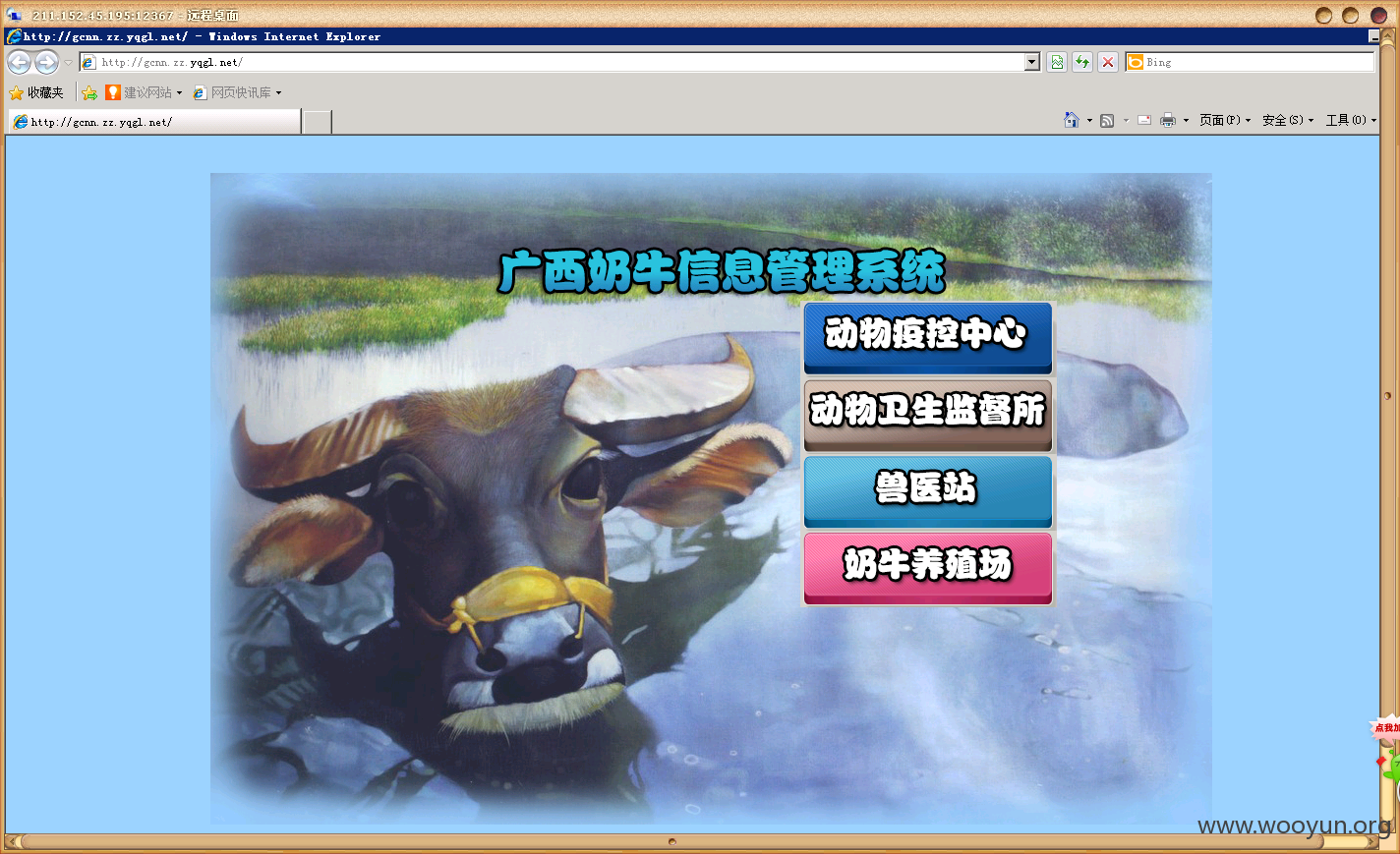Click the 动物卫生监督所 brown button
Screen dimensions: 1400x854
click(x=928, y=415)
